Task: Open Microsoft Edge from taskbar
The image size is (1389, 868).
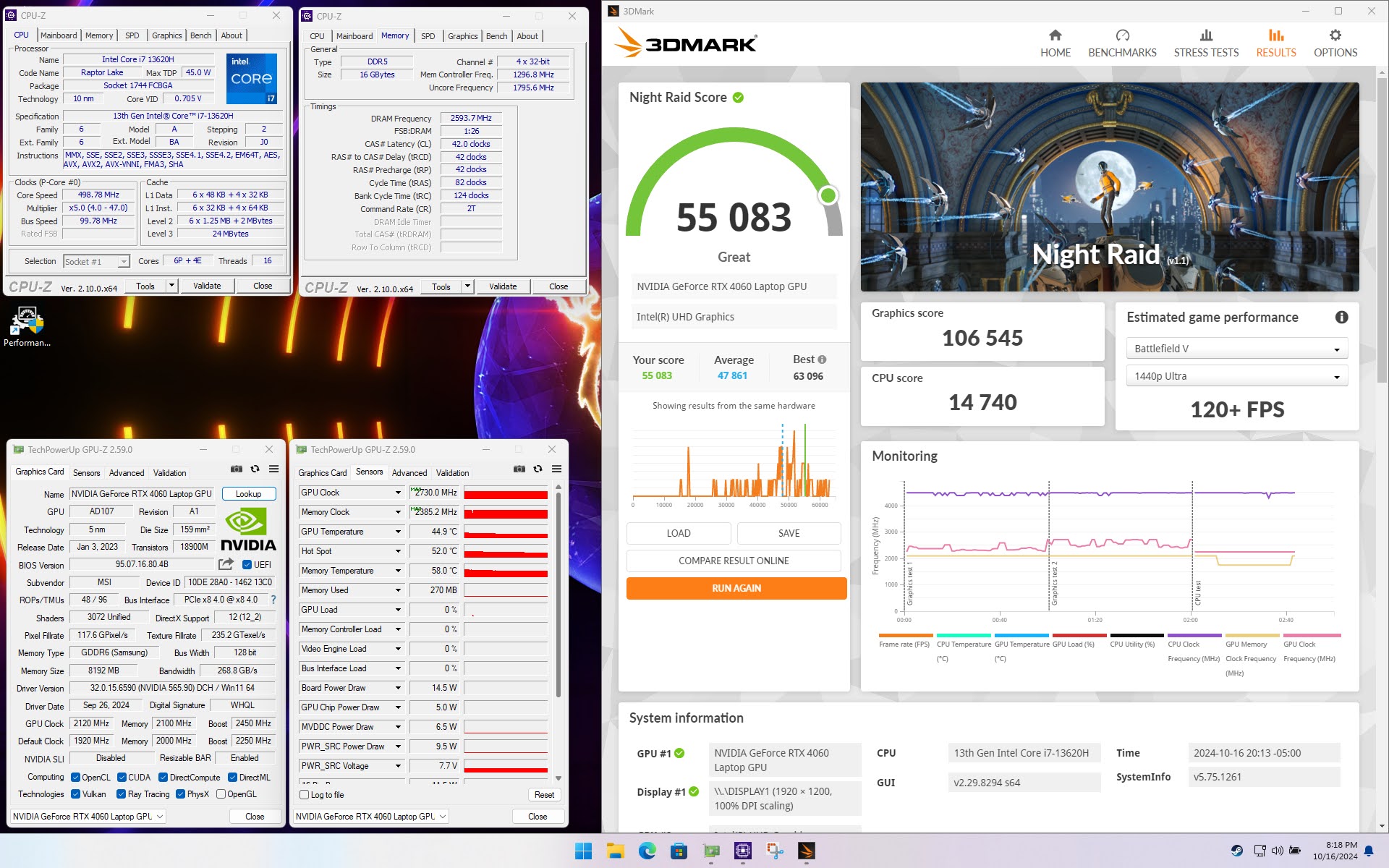Action: click(647, 851)
